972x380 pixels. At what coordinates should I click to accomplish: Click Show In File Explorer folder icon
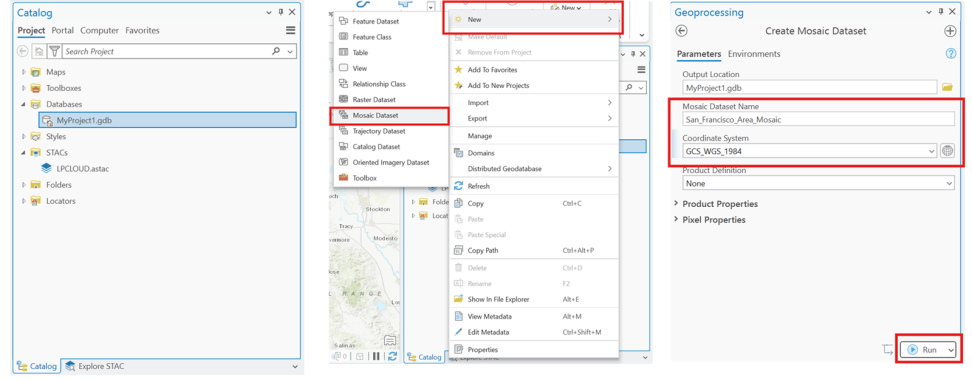click(x=459, y=299)
